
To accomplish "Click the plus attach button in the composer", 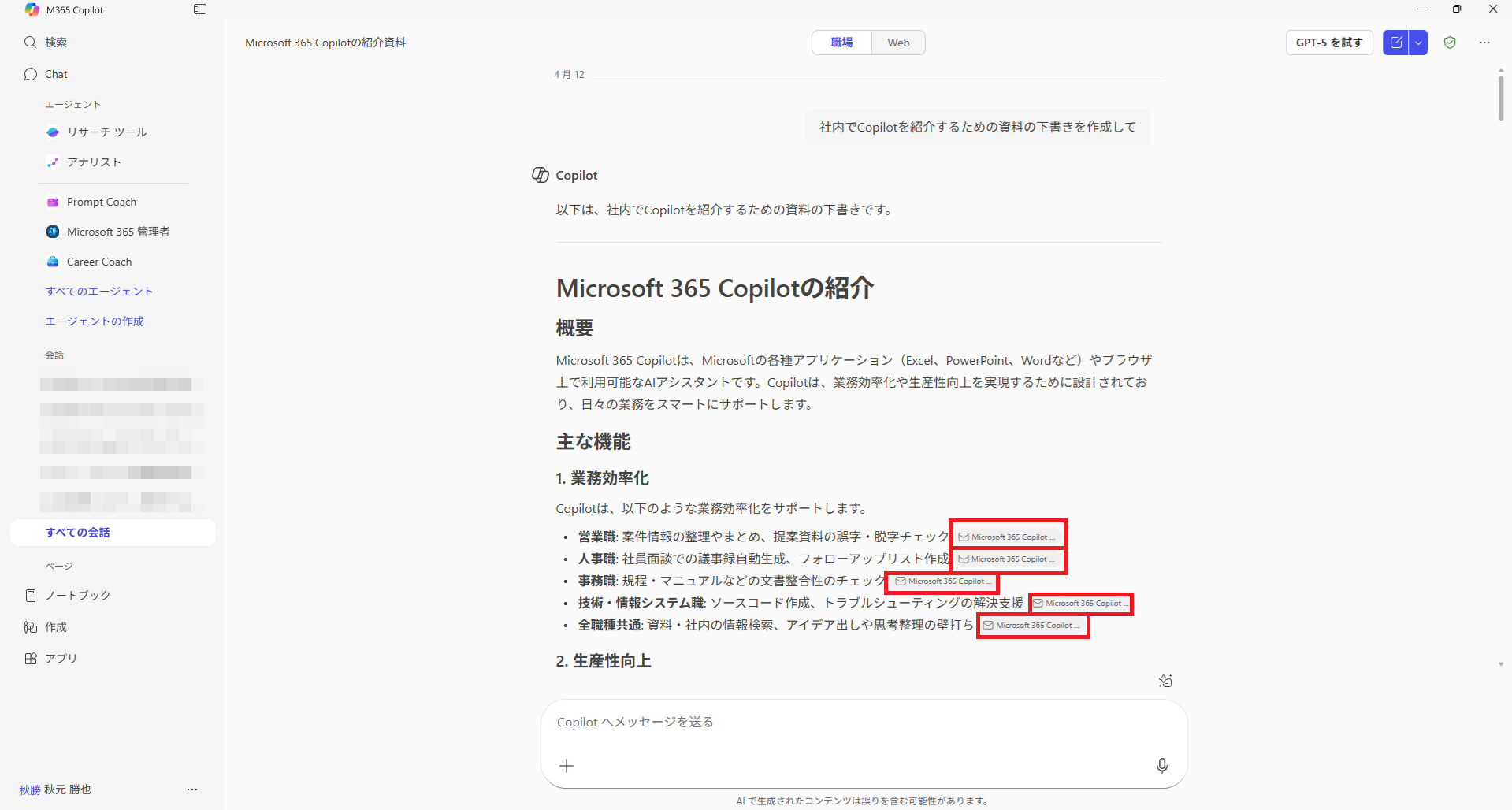I will coord(567,765).
